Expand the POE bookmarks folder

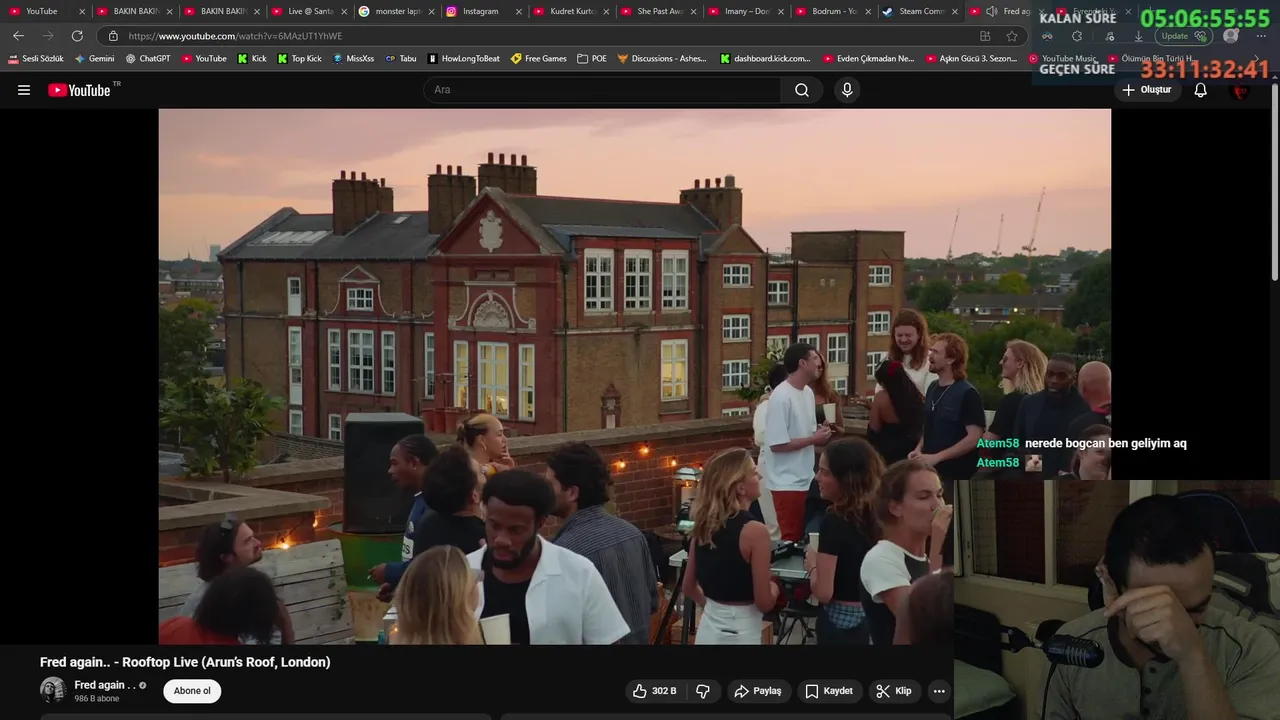(x=592, y=59)
